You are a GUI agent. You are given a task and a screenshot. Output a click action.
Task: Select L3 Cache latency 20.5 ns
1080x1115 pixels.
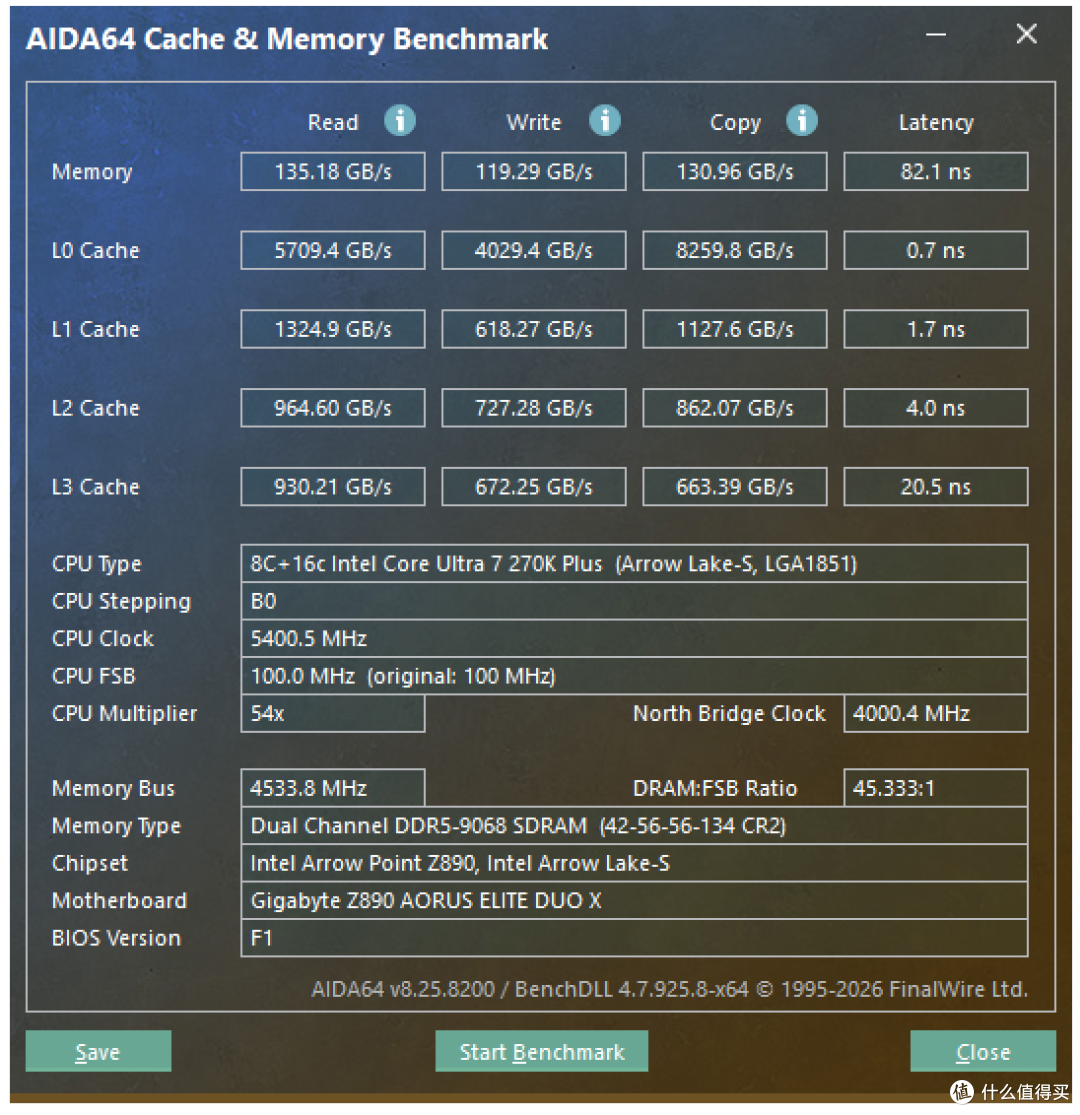click(x=936, y=487)
